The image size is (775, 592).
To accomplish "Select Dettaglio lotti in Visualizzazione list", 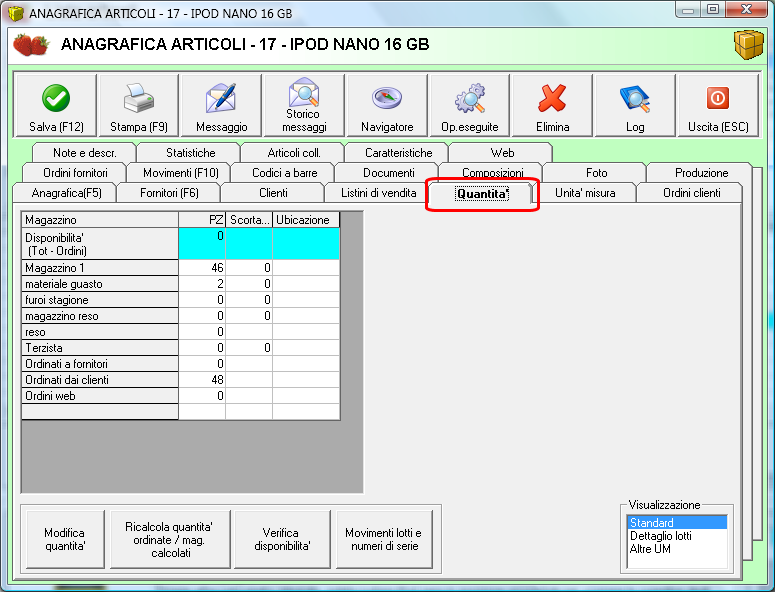I will tap(677, 536).
